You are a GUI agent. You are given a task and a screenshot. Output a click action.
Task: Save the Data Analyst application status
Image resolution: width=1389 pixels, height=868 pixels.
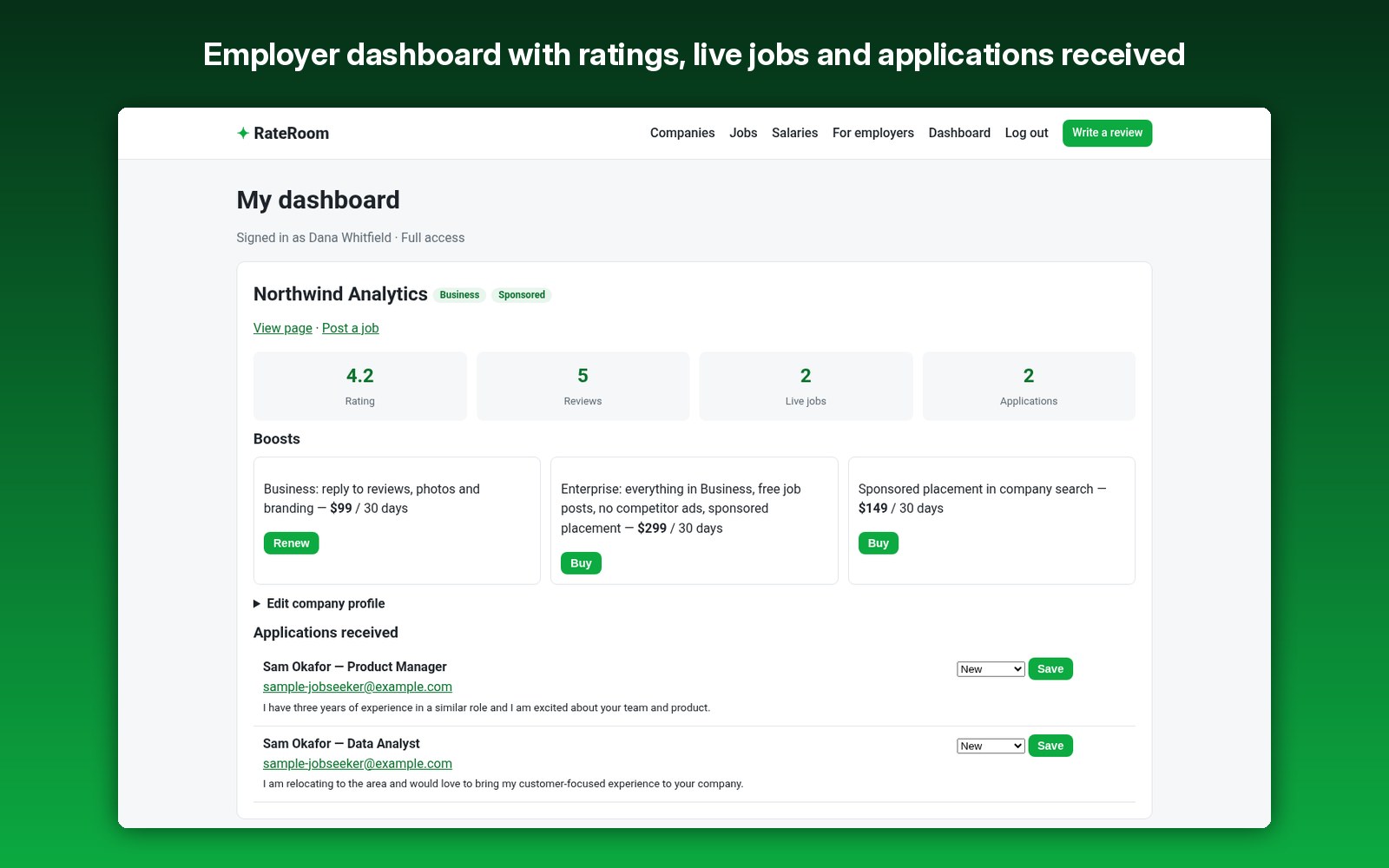pos(1050,746)
